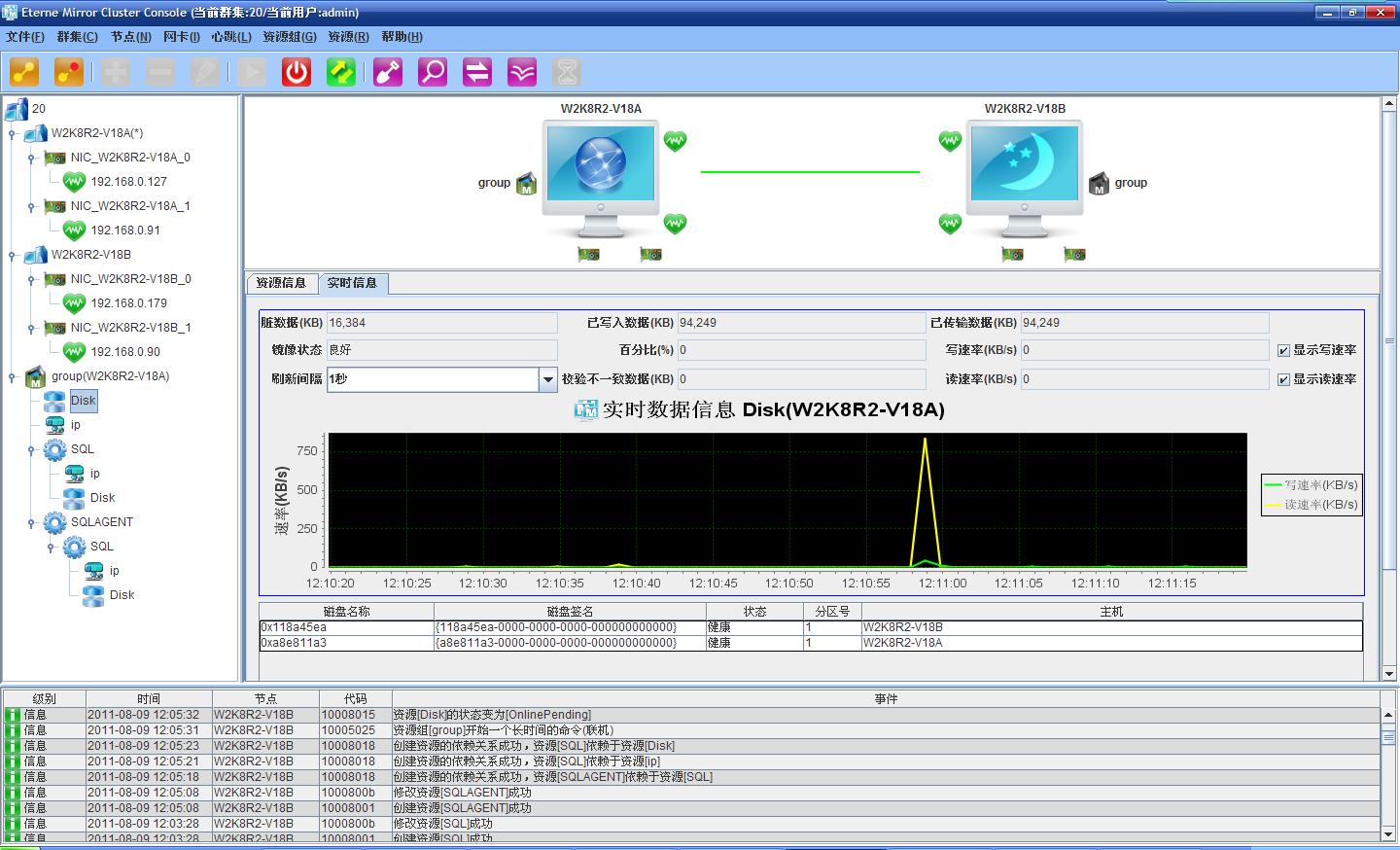This screenshot has width=1400, height=850.
Task: Click the event log vertical scrollbar down arrow
Action: (x=1389, y=833)
